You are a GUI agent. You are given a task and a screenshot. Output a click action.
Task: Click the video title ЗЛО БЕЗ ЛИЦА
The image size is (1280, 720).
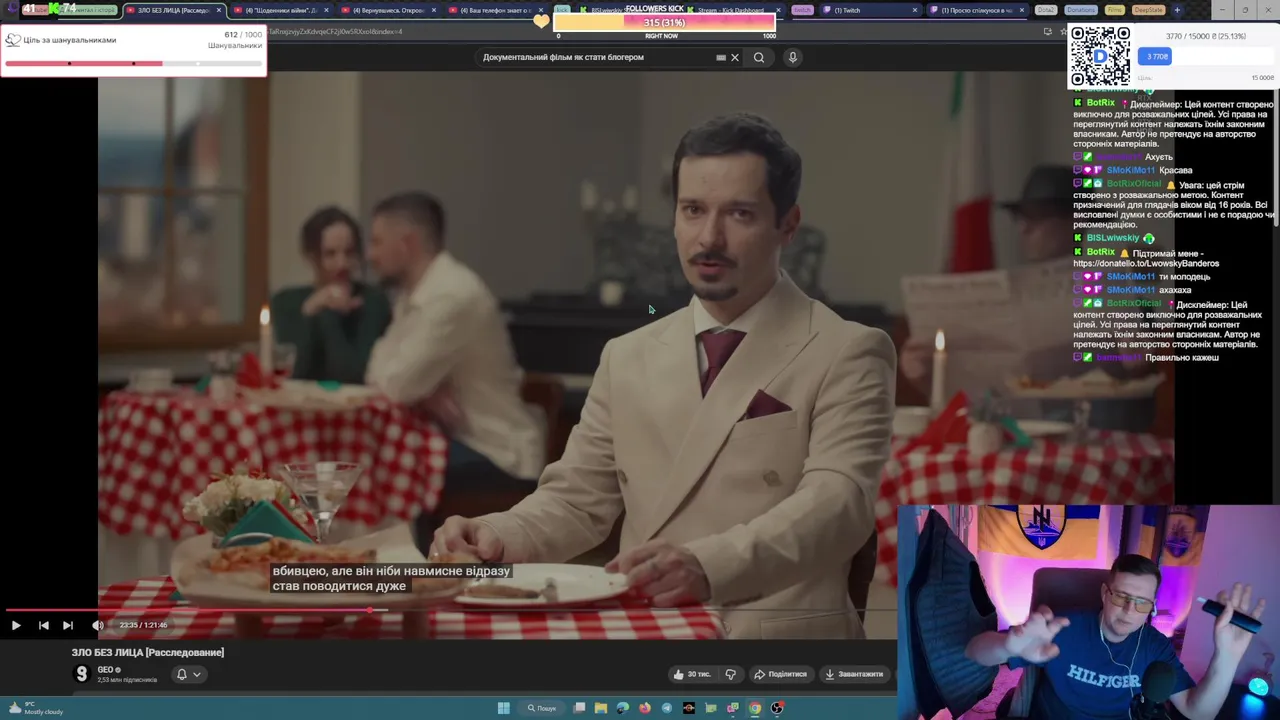(x=148, y=652)
